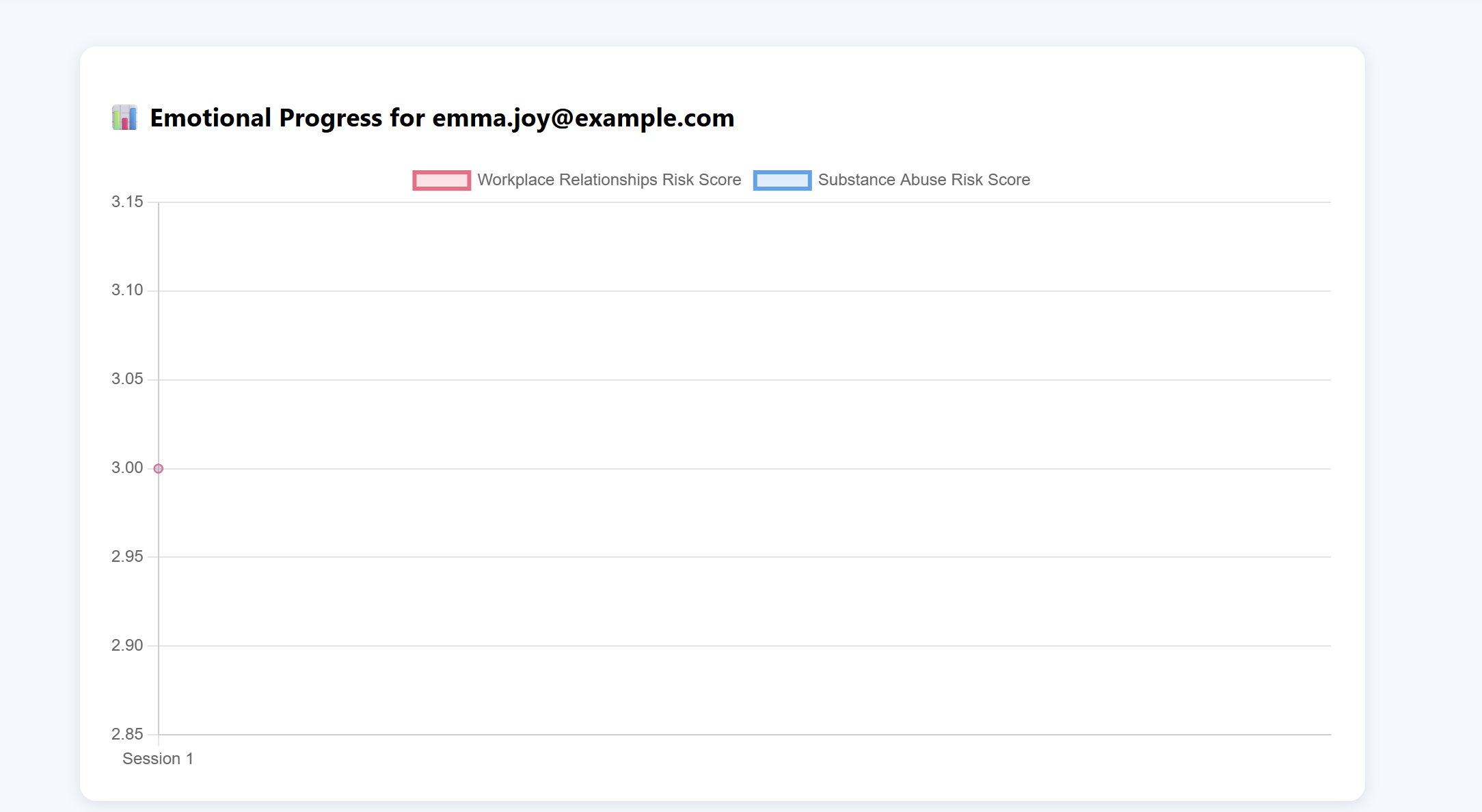This screenshot has width=1482, height=812.
Task: Click the 3.10 y-axis label
Action: [x=127, y=290]
